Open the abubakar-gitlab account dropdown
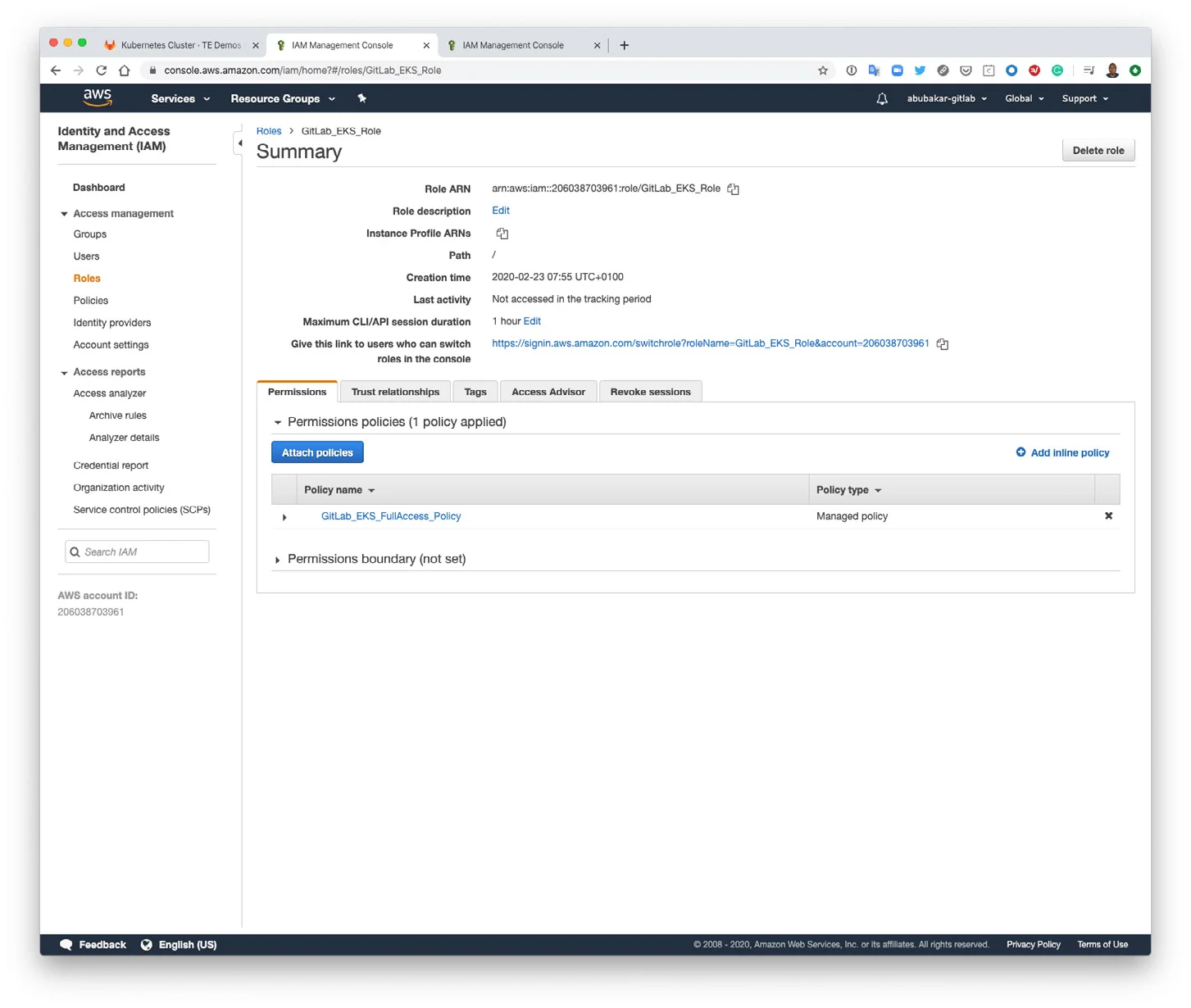 pyautogui.click(x=946, y=98)
